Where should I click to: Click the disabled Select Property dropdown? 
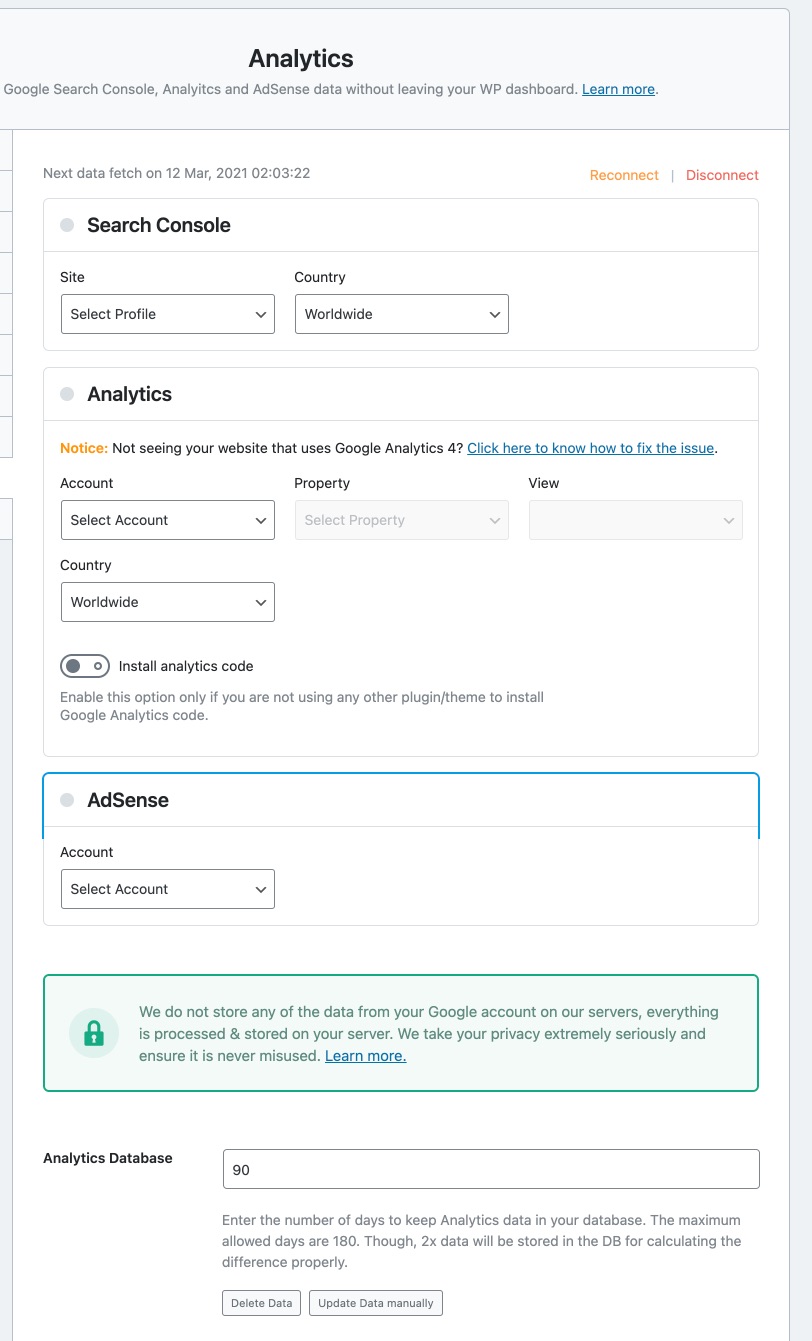401,520
